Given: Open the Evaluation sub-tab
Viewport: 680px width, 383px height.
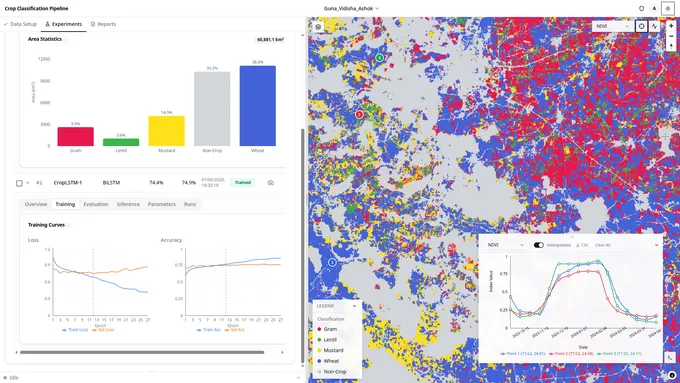Looking at the screenshot, I should 95,204.
